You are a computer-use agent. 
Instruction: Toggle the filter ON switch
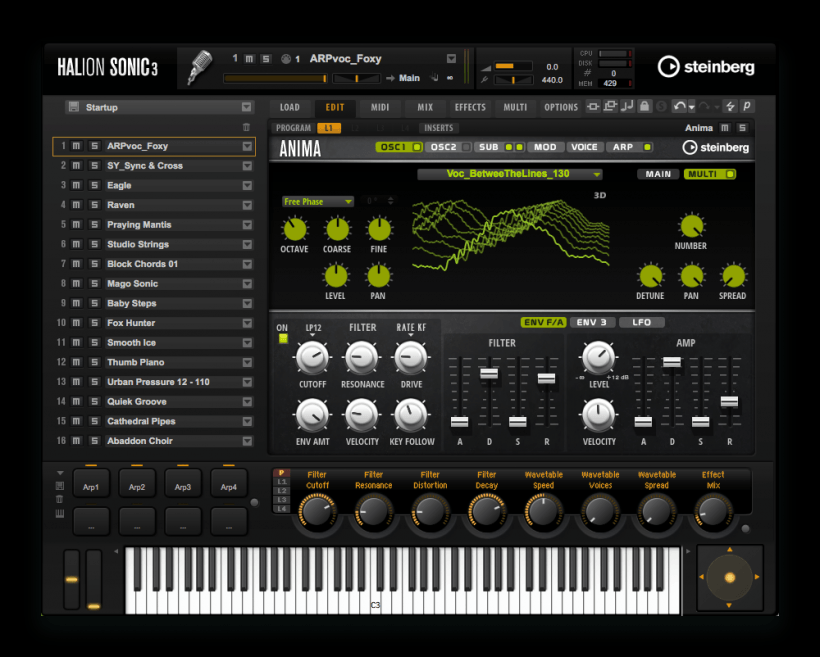click(283, 338)
